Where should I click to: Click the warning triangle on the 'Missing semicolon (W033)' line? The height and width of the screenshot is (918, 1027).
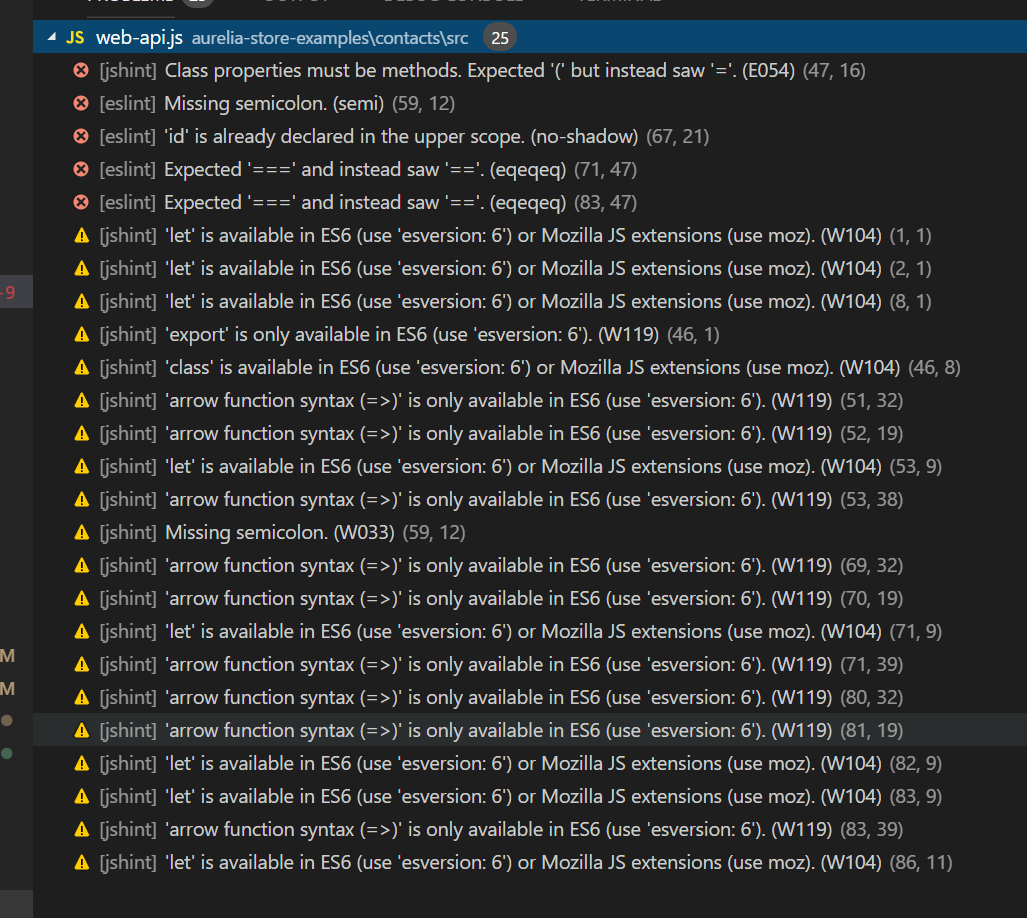click(x=81, y=532)
